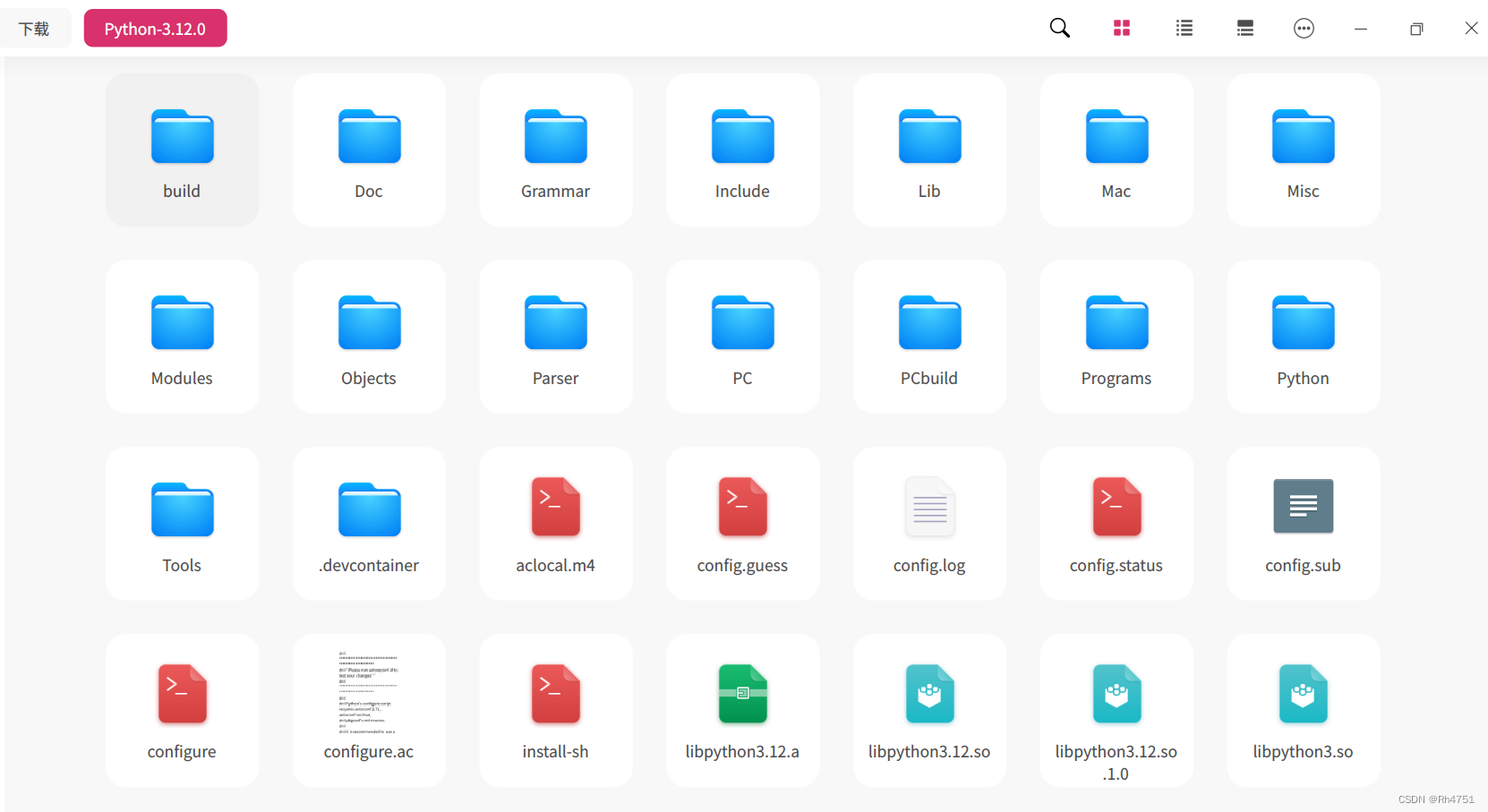1488x812 pixels.
Task: Open the Modules folder
Action: [182, 337]
